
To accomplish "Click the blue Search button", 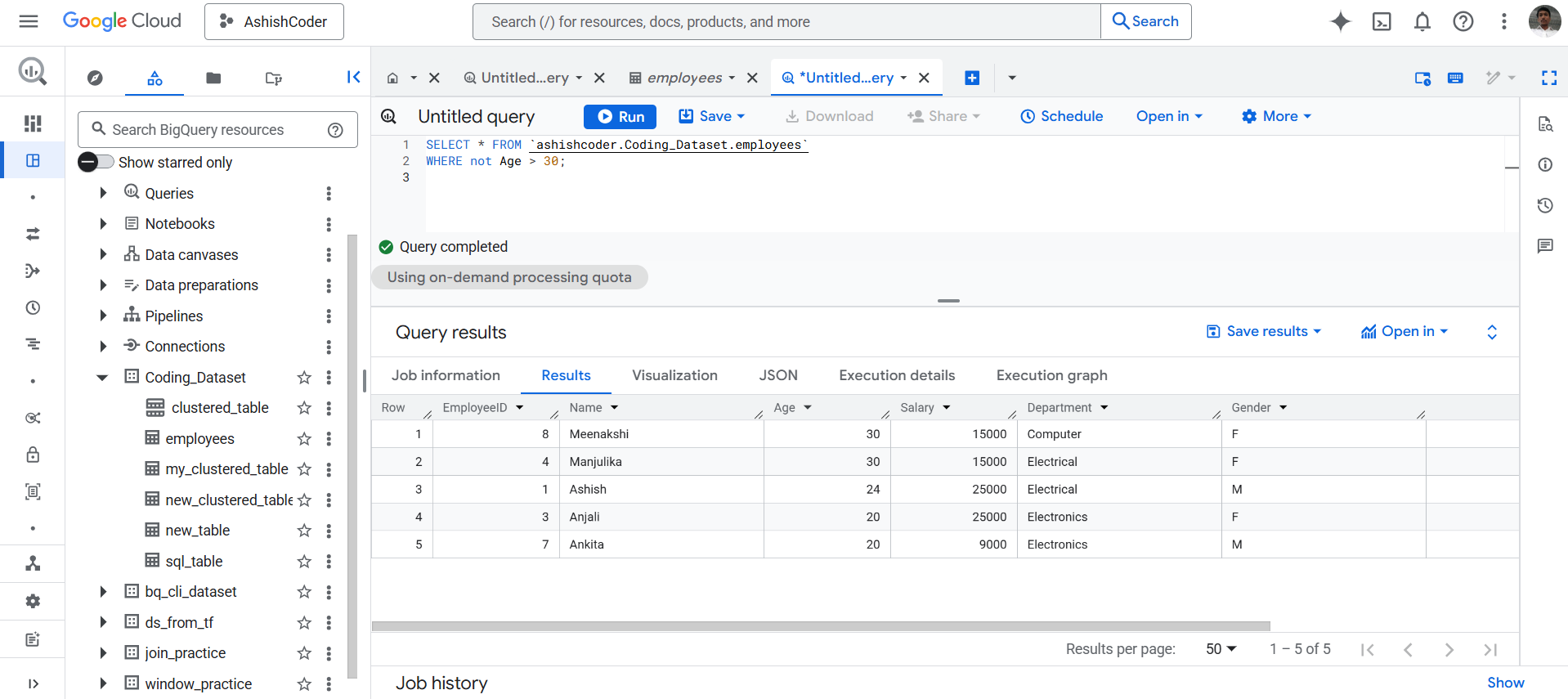I will pos(1146,21).
